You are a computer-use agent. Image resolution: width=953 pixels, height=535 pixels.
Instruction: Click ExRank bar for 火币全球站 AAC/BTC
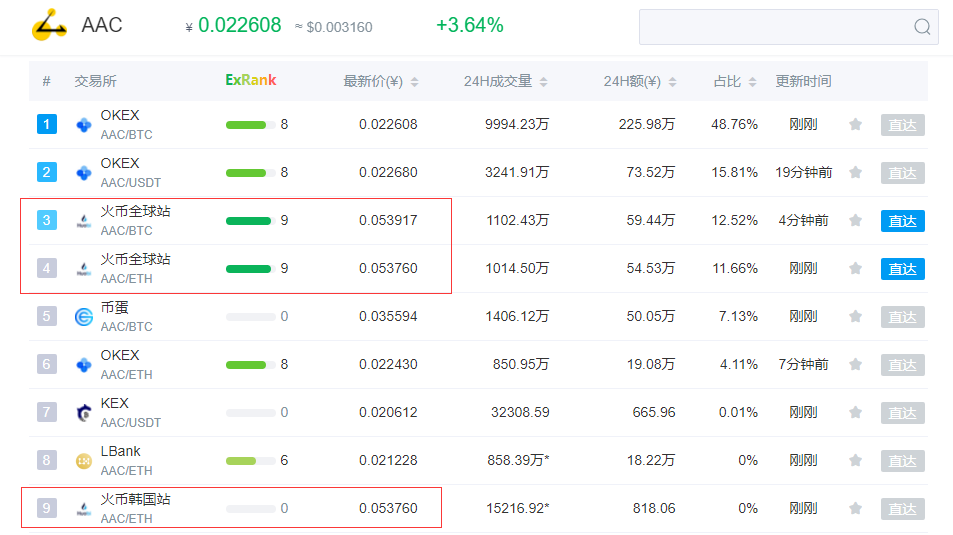pos(250,221)
